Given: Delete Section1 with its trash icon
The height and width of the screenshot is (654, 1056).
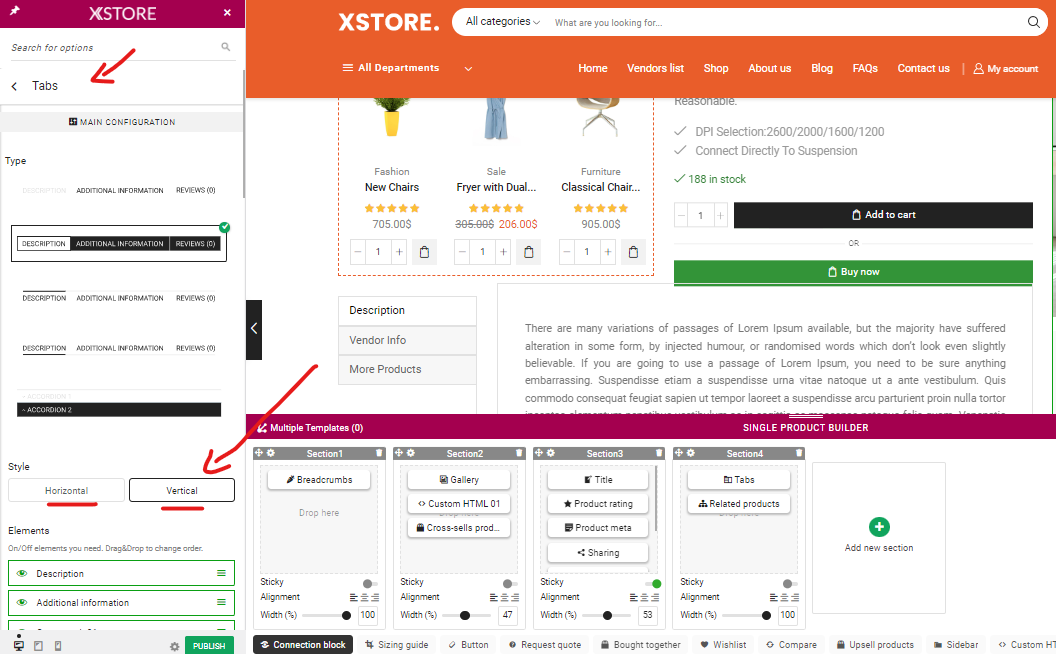Looking at the screenshot, I should pyautogui.click(x=379, y=453).
